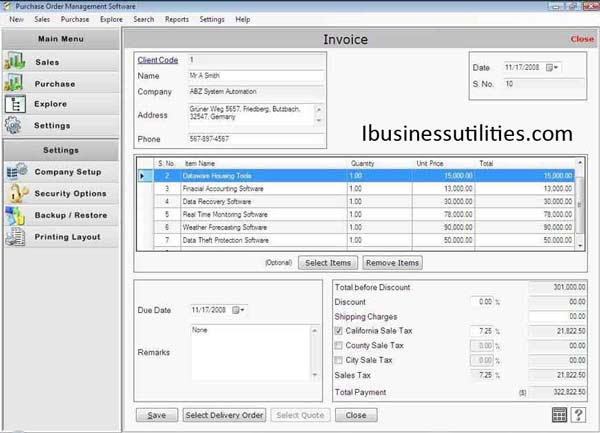
Task: Click the Printing Layout document icon
Action: pos(15,236)
